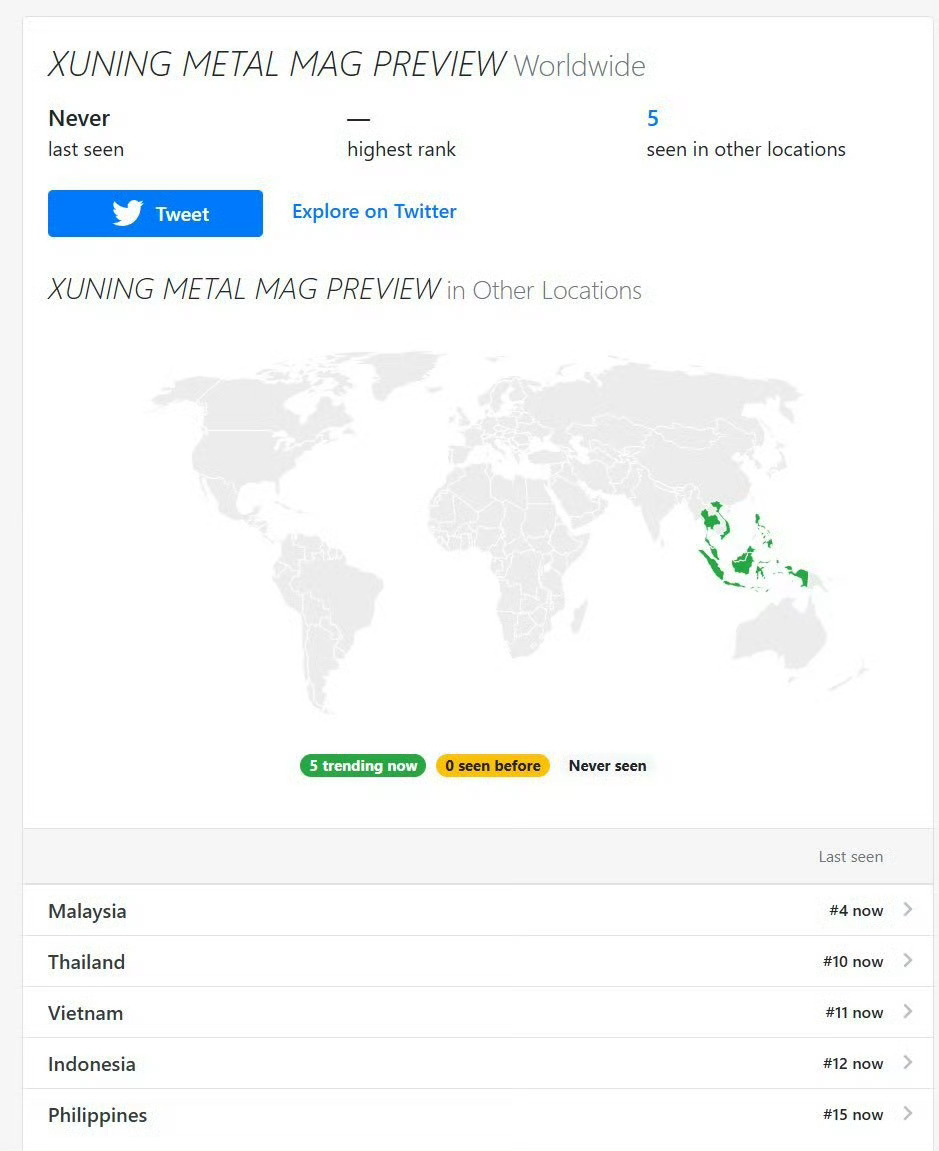Click the Twitter bird icon
Image resolution: width=939 pixels, height=1151 pixels.
tap(128, 213)
